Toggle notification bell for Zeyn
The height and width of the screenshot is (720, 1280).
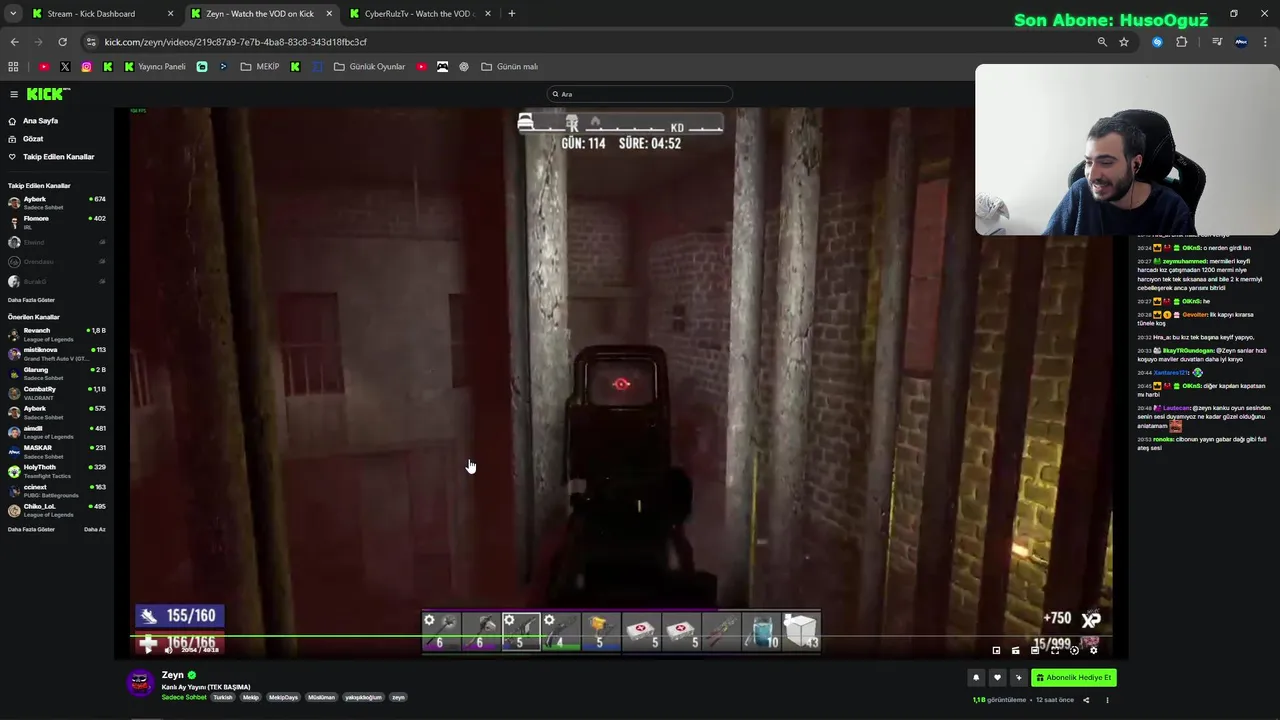click(x=976, y=678)
